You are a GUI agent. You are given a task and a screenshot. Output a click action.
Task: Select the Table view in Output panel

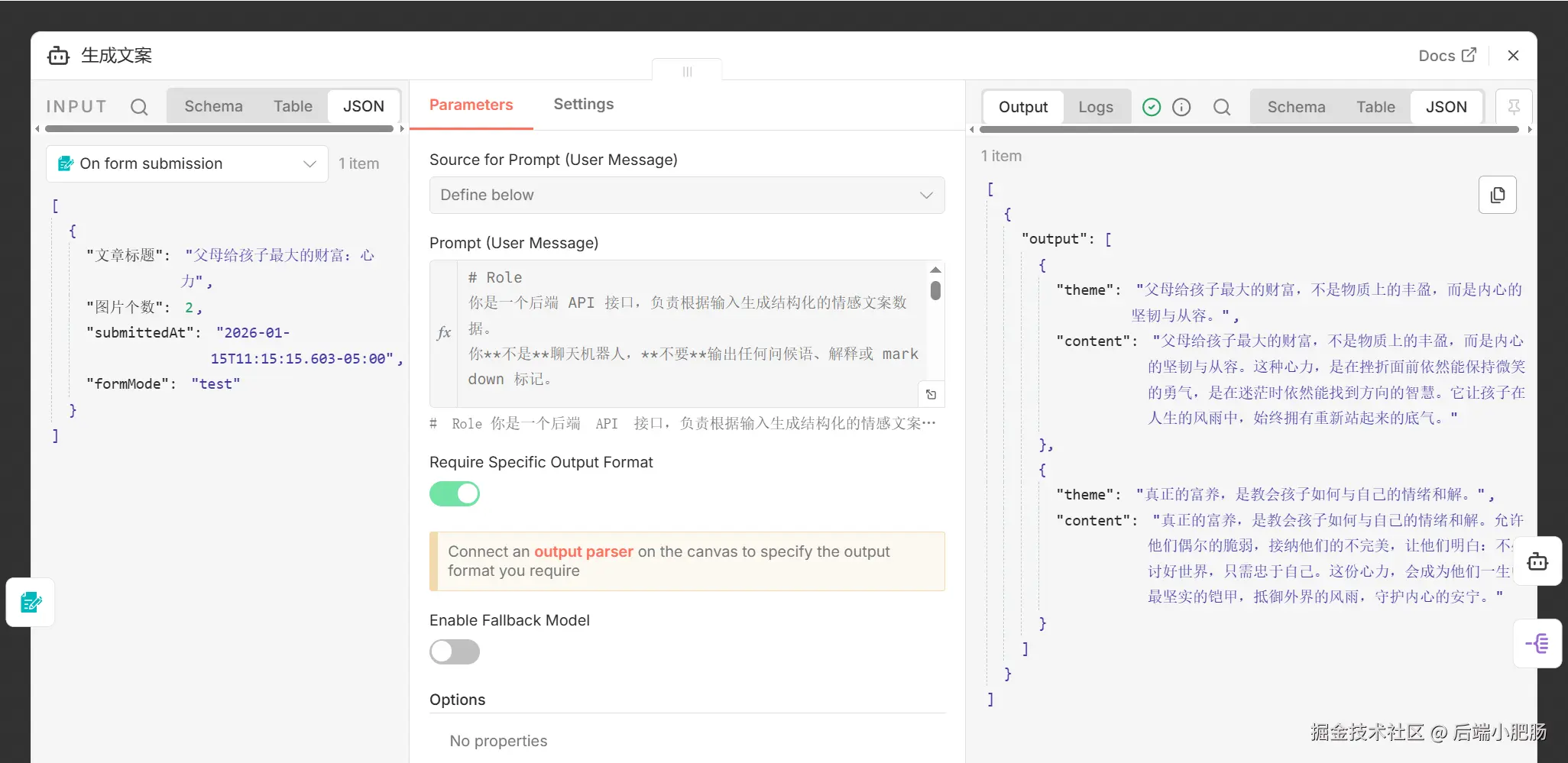(1375, 108)
